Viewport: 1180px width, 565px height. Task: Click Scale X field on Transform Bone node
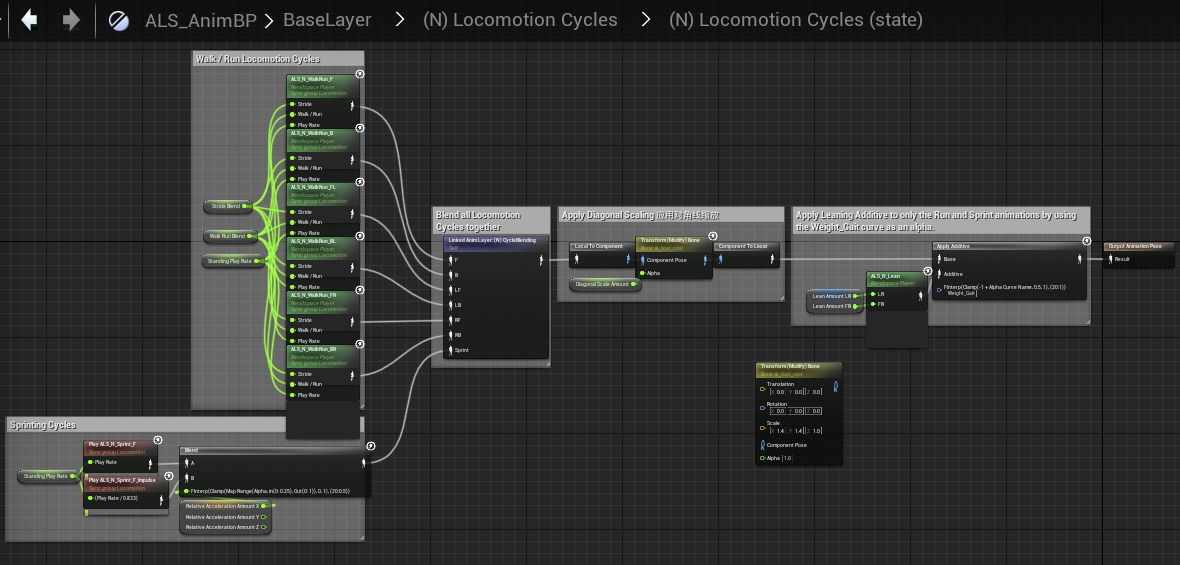[x=777, y=430]
